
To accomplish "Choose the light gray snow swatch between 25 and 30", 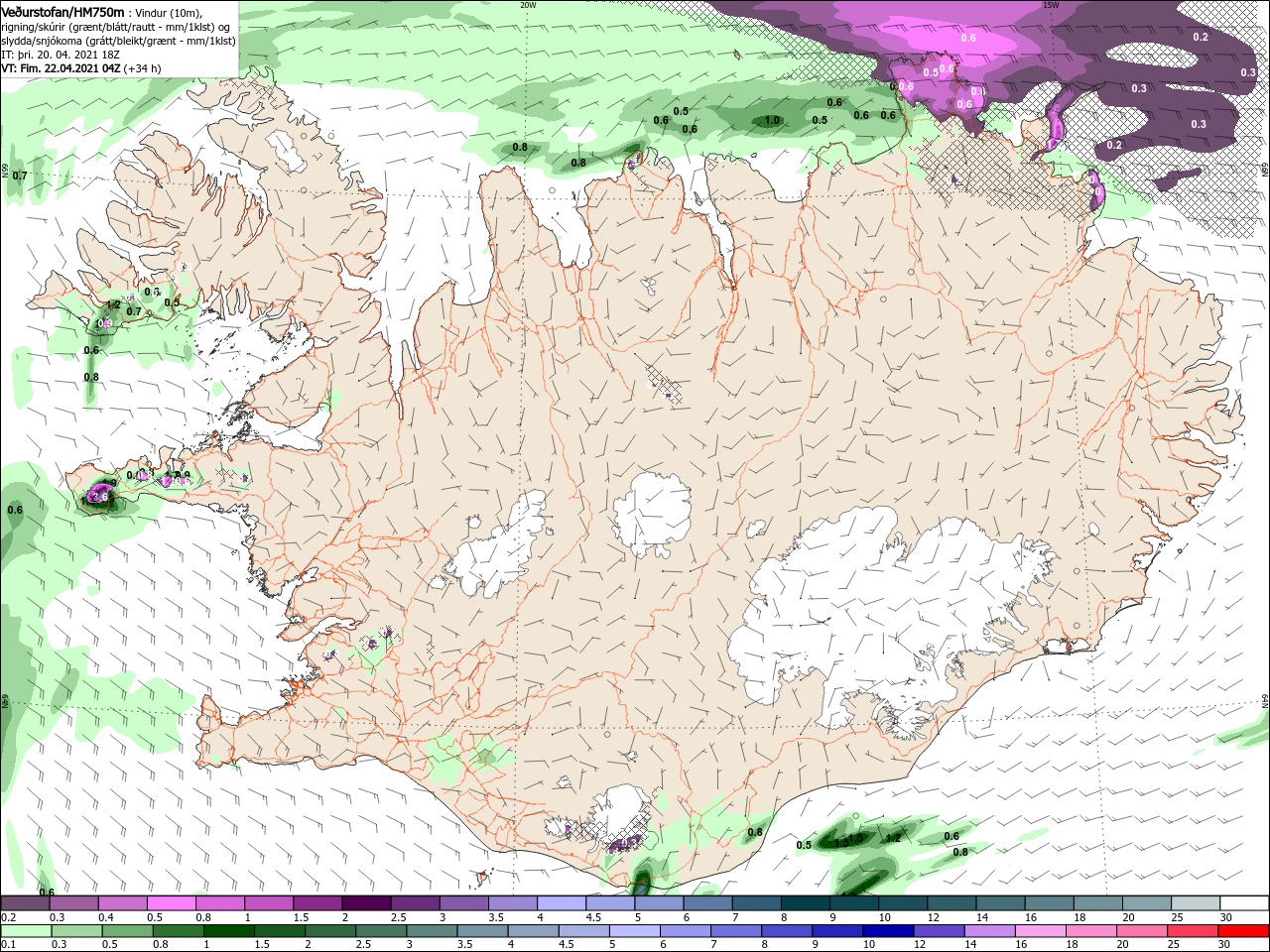I will tap(1195, 903).
